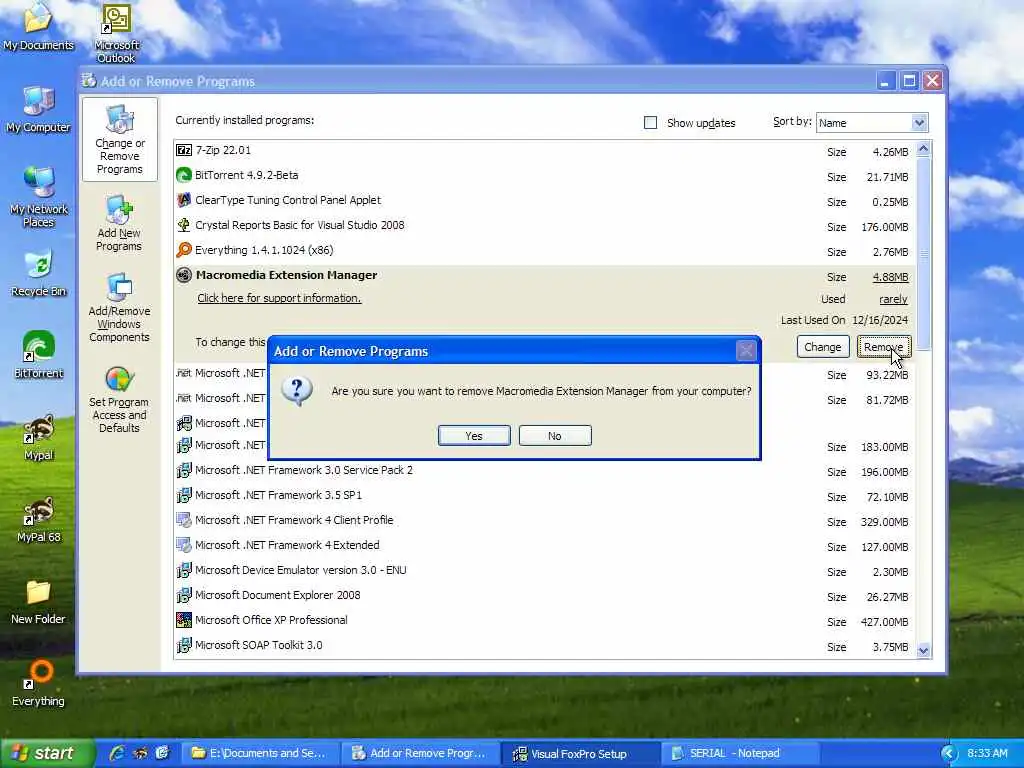Select Microsoft .NET Framework 4 Extended icon
This screenshot has width=1024, height=768.
coord(184,545)
